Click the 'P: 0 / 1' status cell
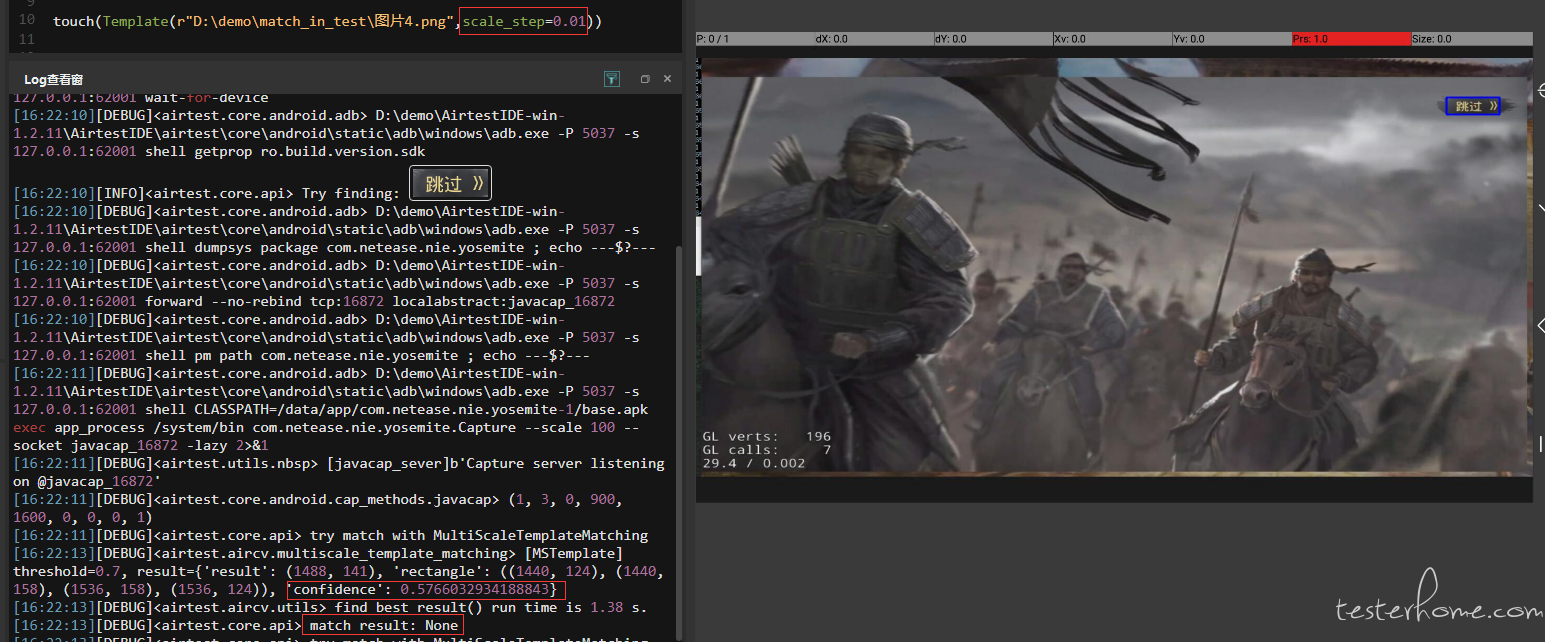The height and width of the screenshot is (642, 1545). (x=754, y=39)
